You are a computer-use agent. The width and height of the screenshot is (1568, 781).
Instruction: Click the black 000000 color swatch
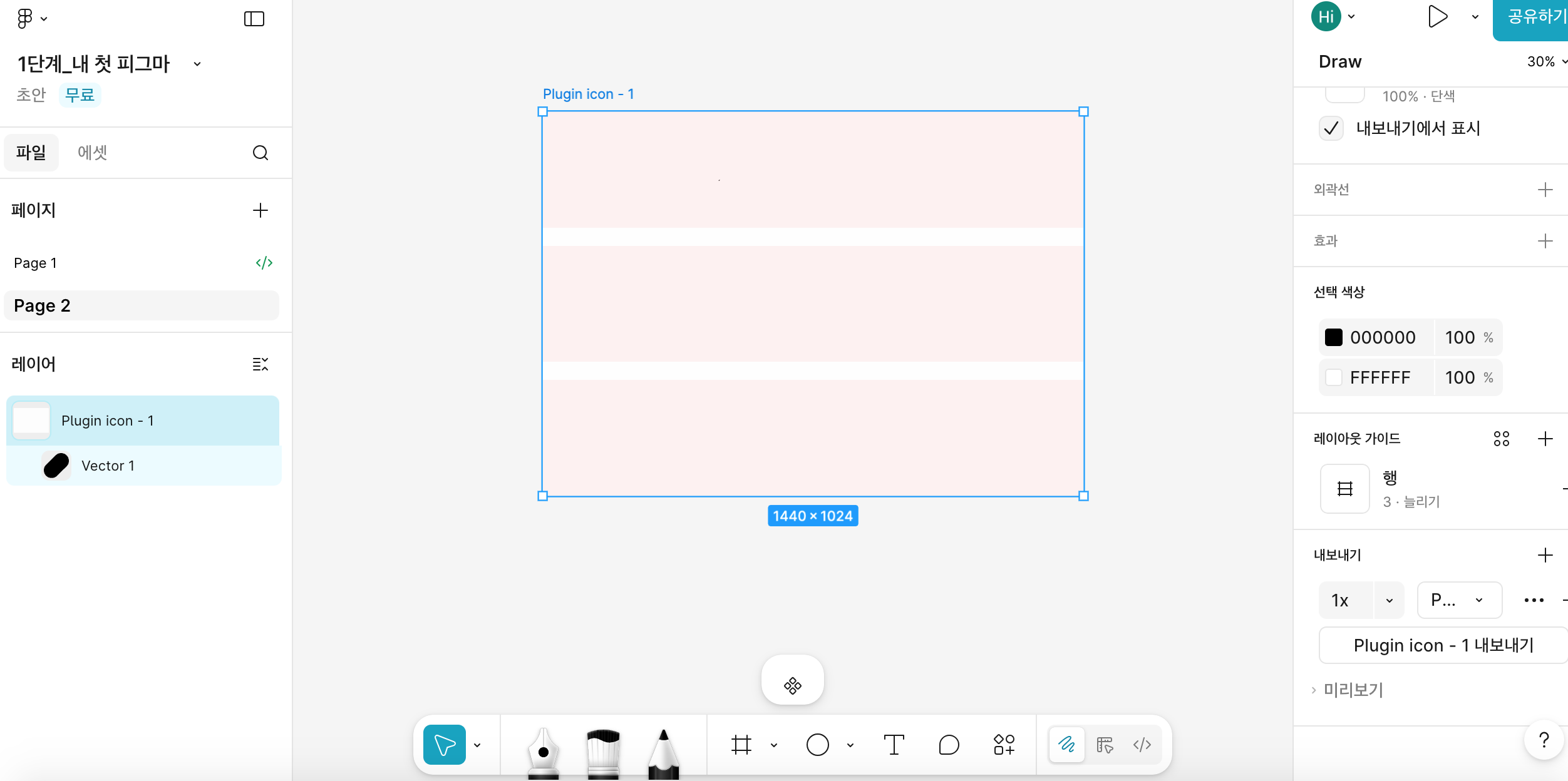click(1334, 337)
